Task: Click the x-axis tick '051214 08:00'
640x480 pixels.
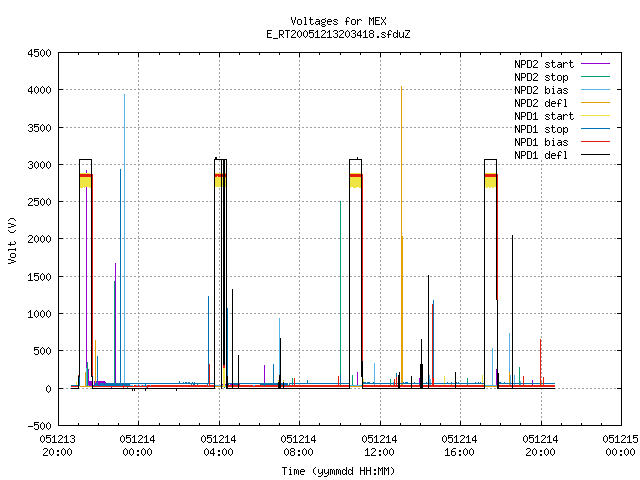Action: [x=298, y=446]
